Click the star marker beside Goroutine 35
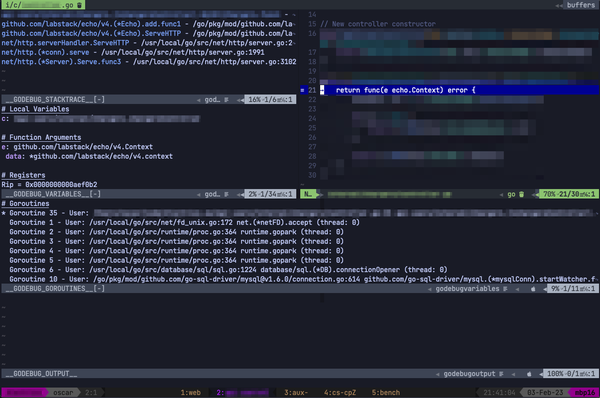This screenshot has width=600, height=398. pyautogui.click(x=4, y=213)
